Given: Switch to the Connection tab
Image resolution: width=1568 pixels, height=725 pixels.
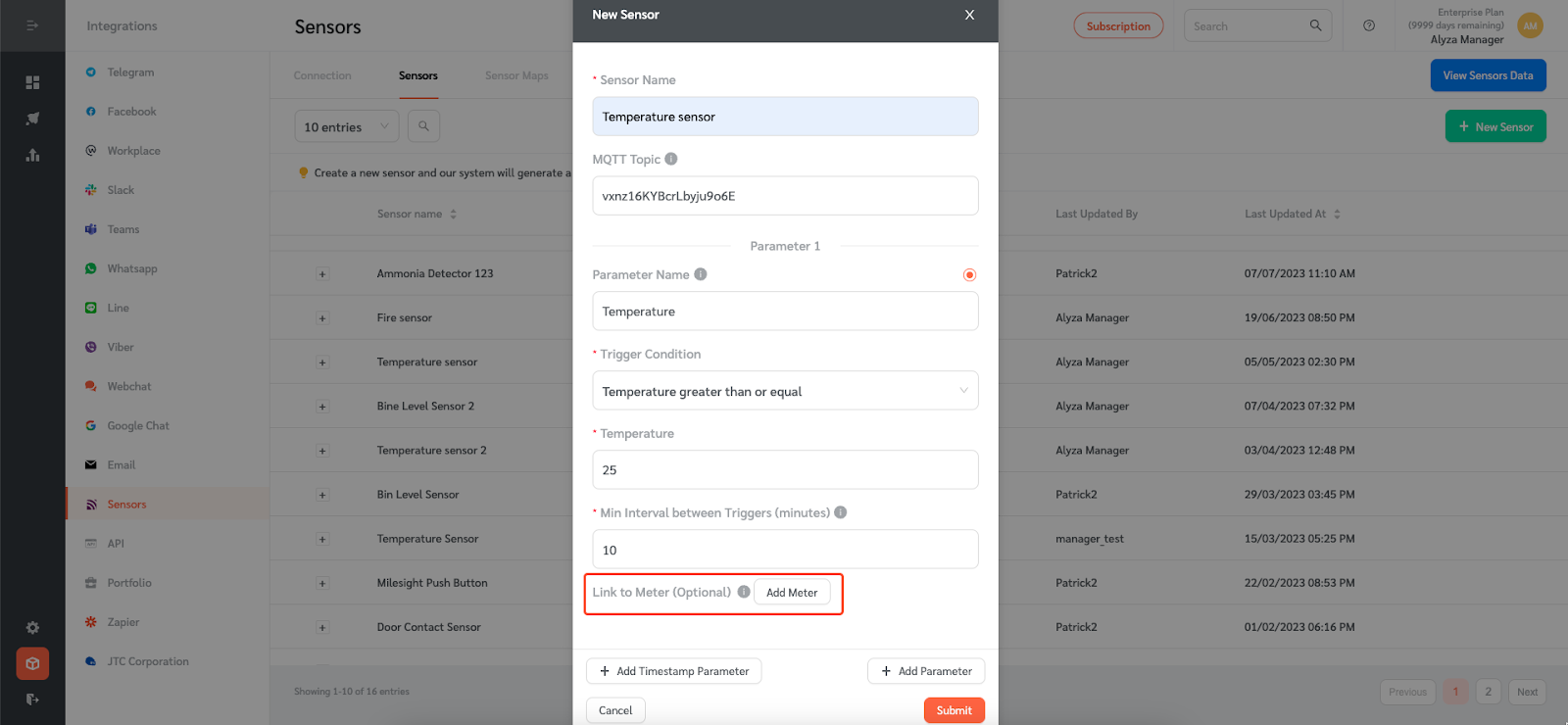Looking at the screenshot, I should [x=322, y=75].
